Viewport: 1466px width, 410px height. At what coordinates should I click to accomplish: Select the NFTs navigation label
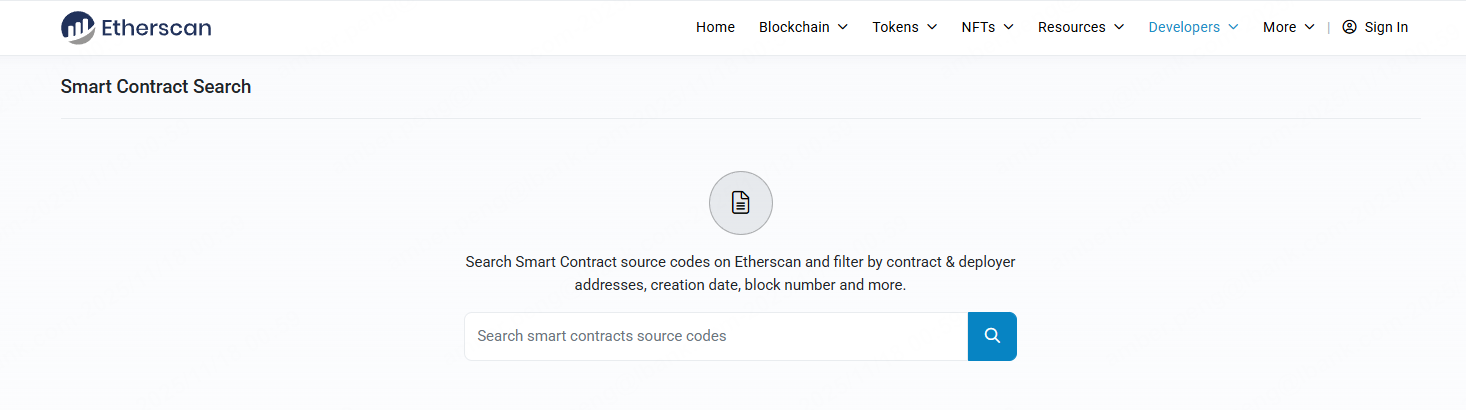coord(978,27)
